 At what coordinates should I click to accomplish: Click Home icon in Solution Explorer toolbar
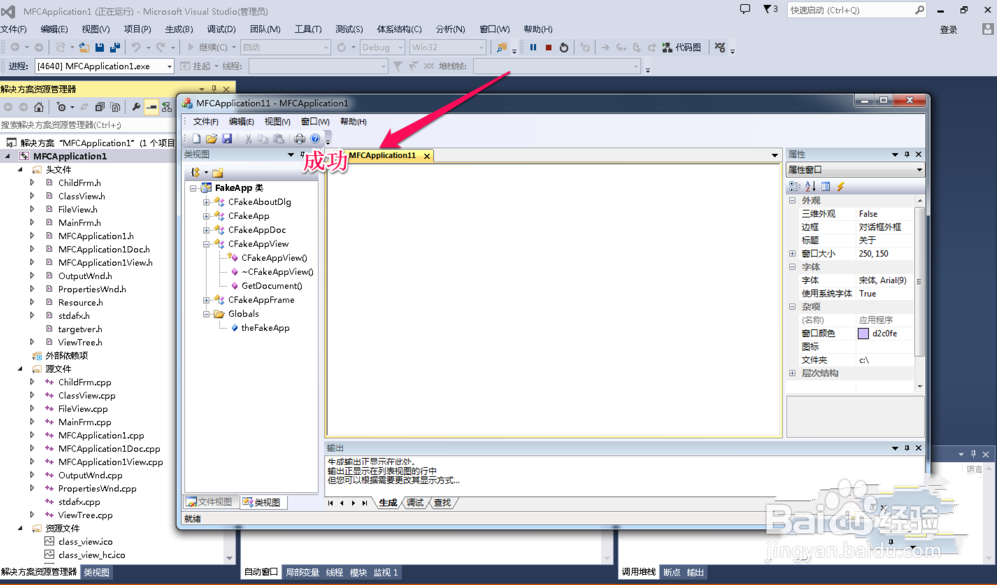pyautogui.click(x=39, y=107)
